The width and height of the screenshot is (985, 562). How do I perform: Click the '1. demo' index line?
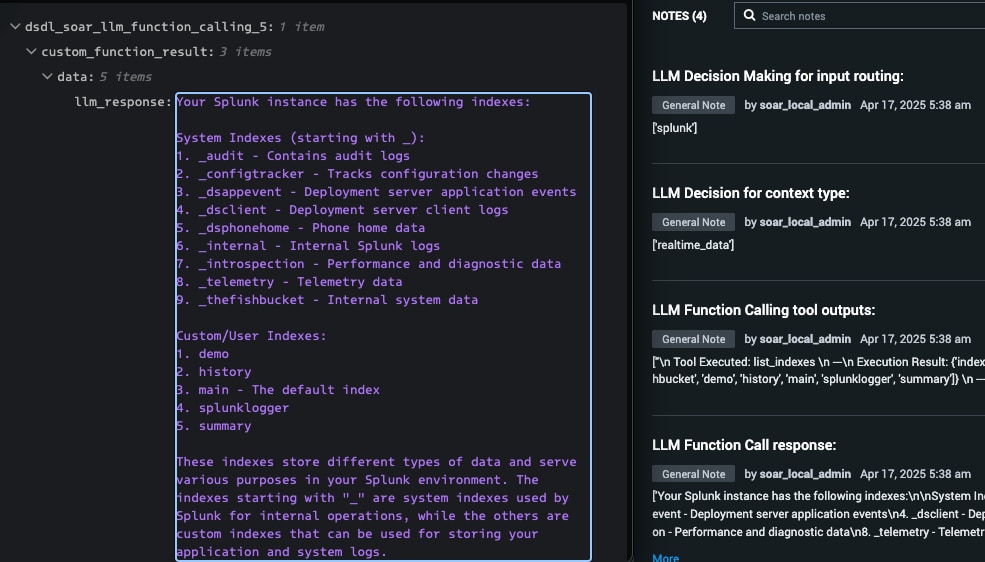coord(202,354)
